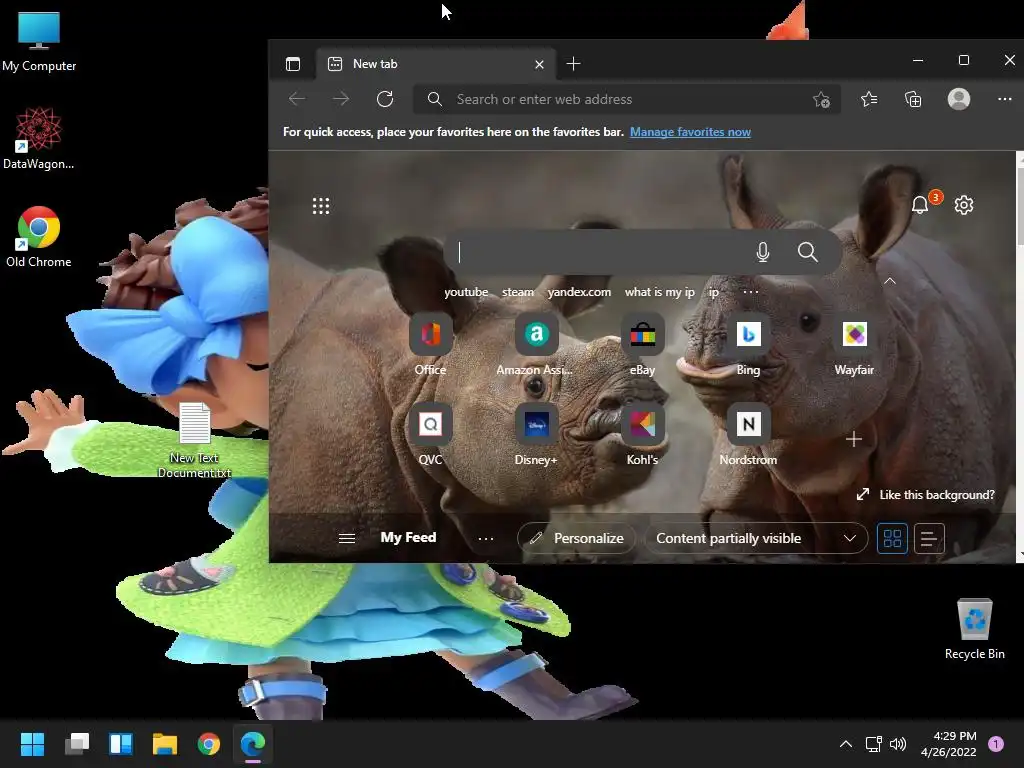
Task: Open the taskbar clock and date
Action: tap(948, 744)
